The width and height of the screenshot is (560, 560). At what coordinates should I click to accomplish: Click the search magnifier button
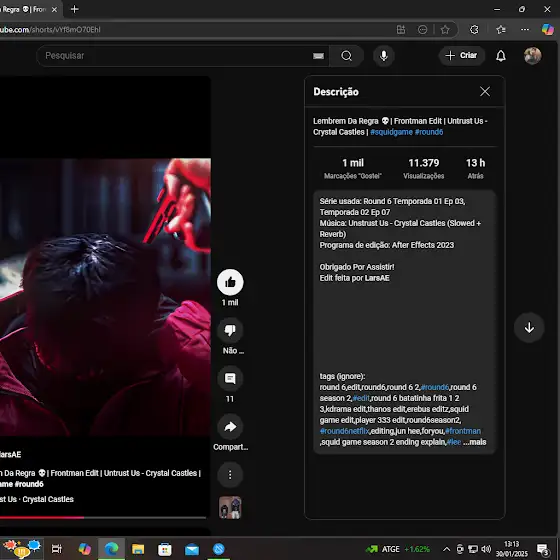[x=346, y=56]
